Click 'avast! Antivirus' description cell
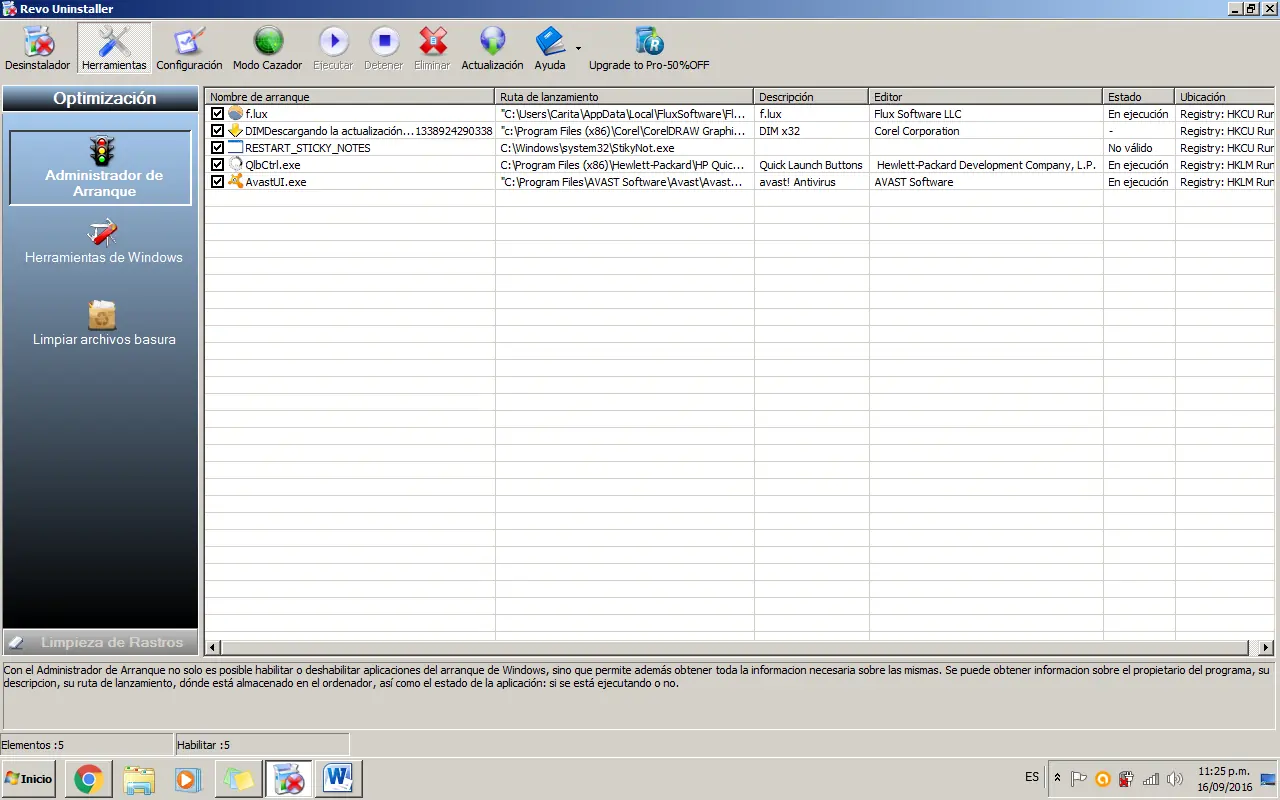Screen dimensions: 1280x800 (797, 182)
